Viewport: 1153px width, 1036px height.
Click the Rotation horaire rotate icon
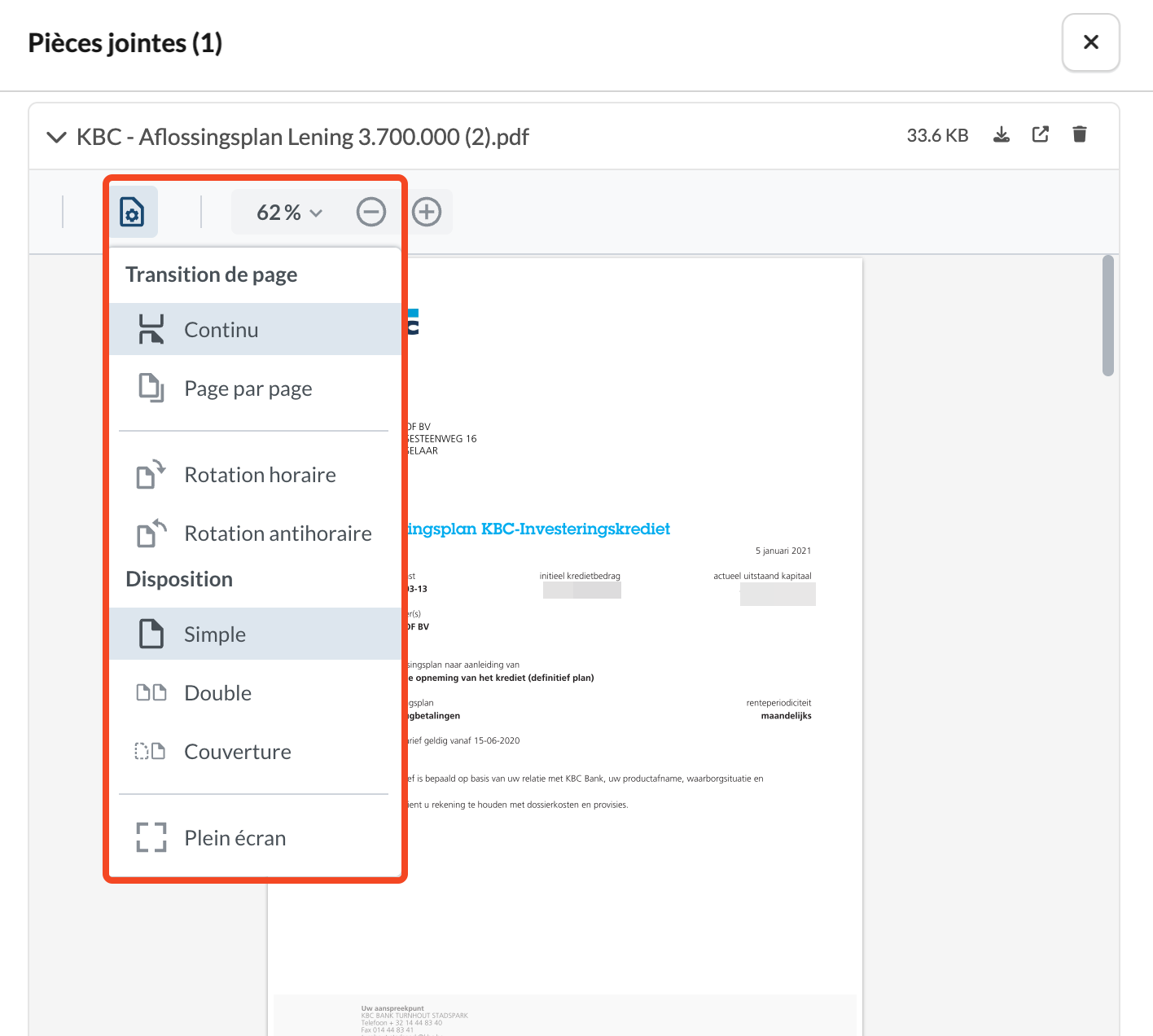point(151,474)
